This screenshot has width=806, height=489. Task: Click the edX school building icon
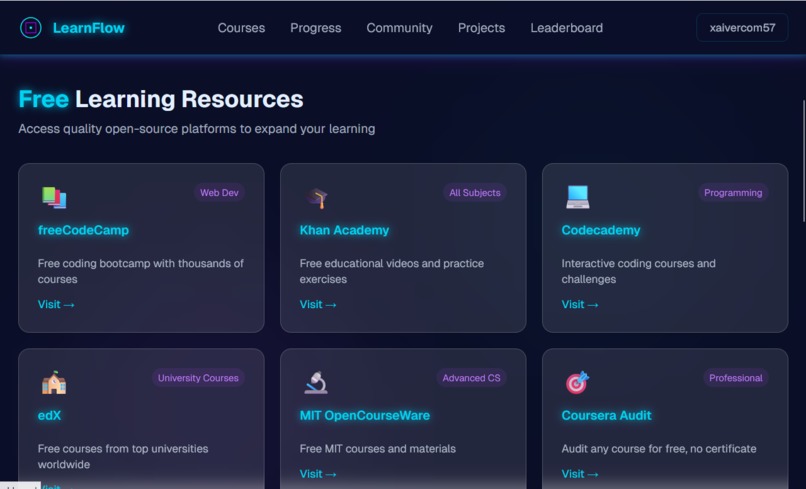tap(54, 383)
